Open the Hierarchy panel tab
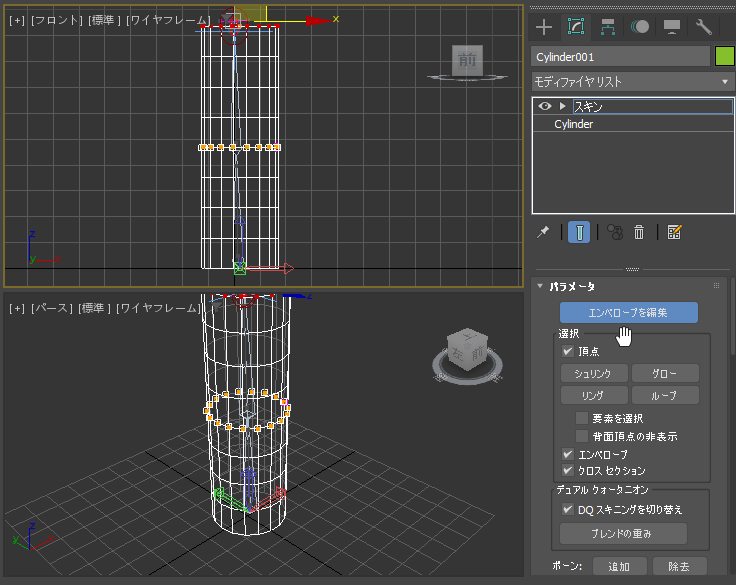Image resolution: width=736 pixels, height=585 pixels. pyautogui.click(x=608, y=27)
